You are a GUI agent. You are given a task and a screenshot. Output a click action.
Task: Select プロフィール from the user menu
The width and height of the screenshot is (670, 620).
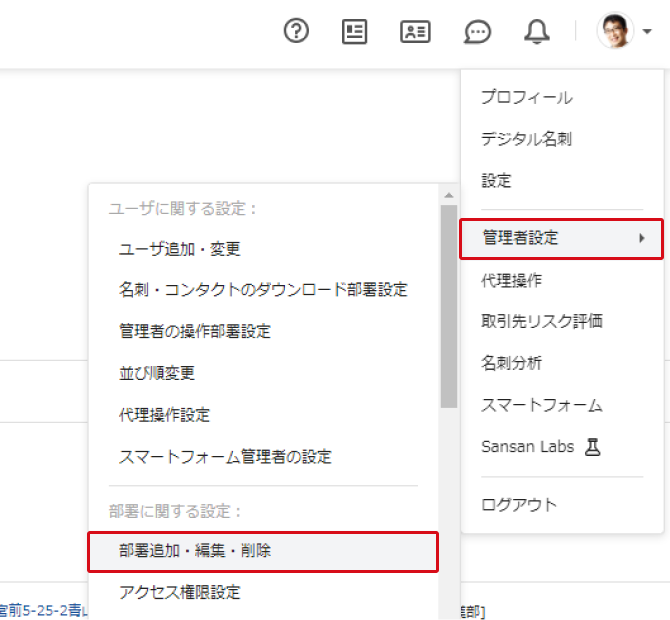coord(526,97)
